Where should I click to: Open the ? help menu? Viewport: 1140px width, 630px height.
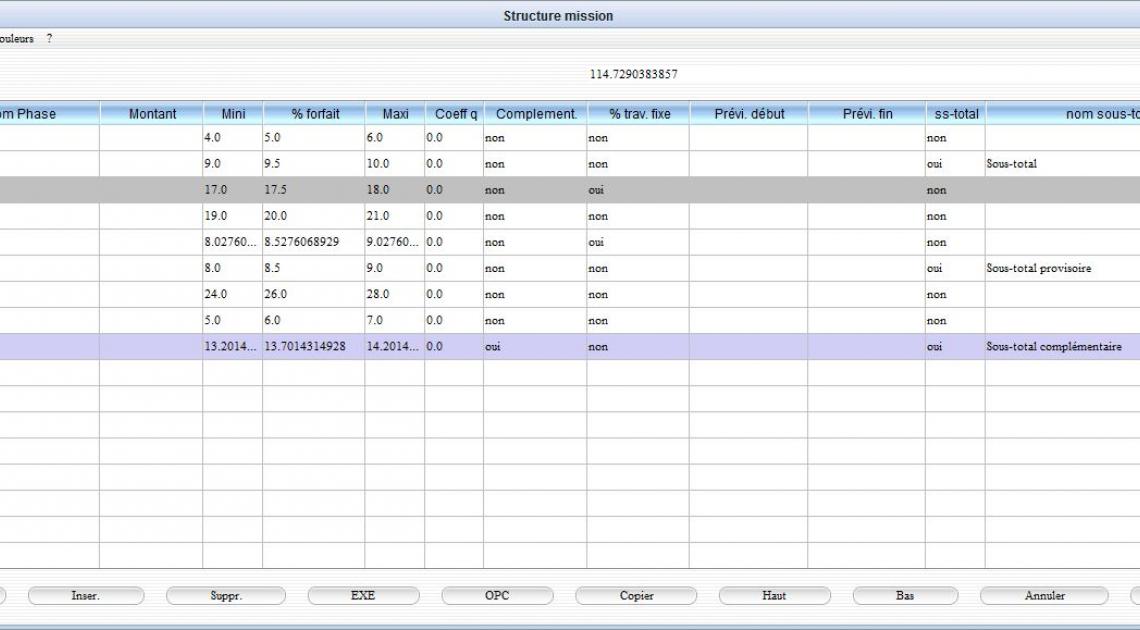49,39
